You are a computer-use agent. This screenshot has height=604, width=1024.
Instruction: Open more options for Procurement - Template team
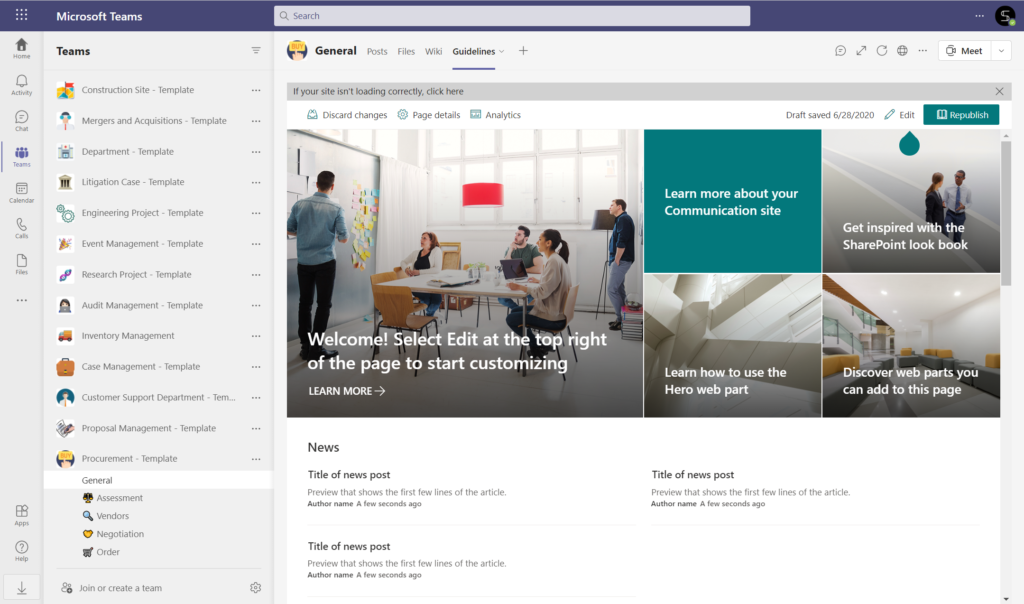(256, 458)
